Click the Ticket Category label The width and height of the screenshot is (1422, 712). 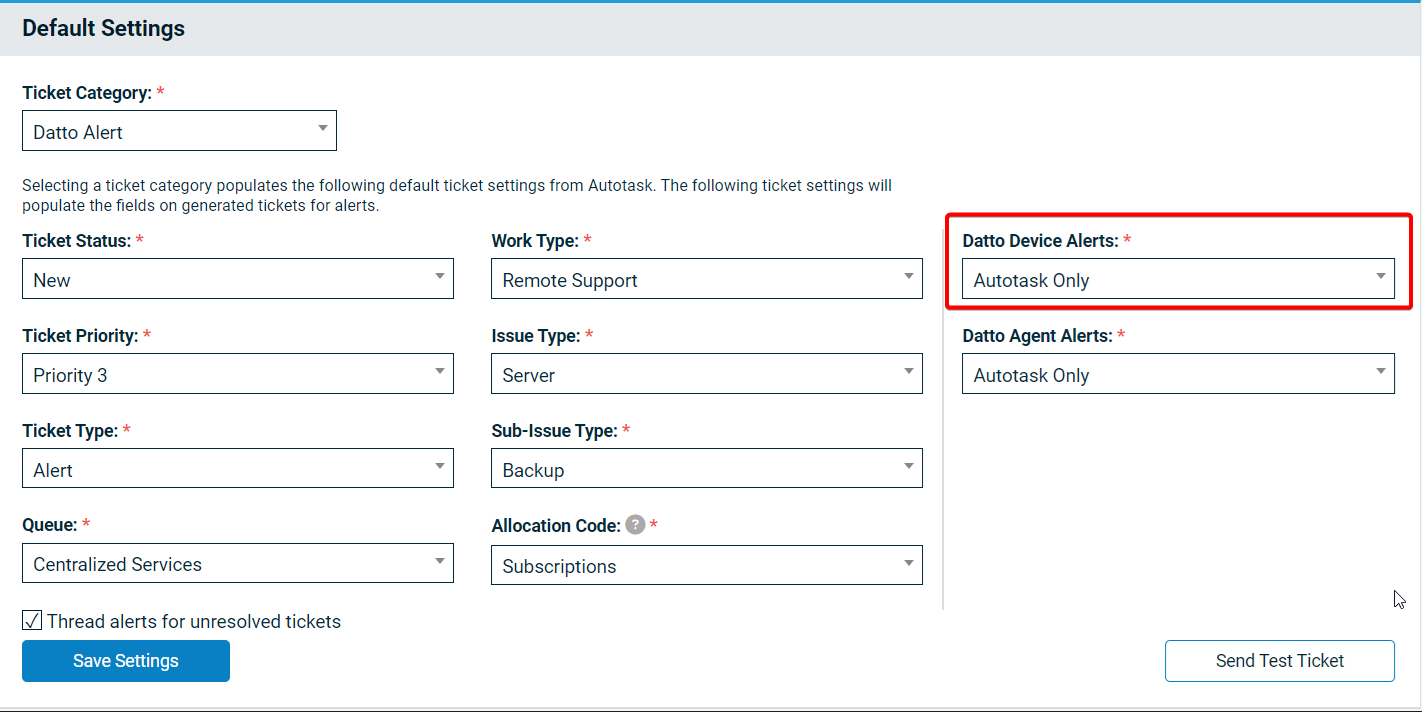[87, 93]
